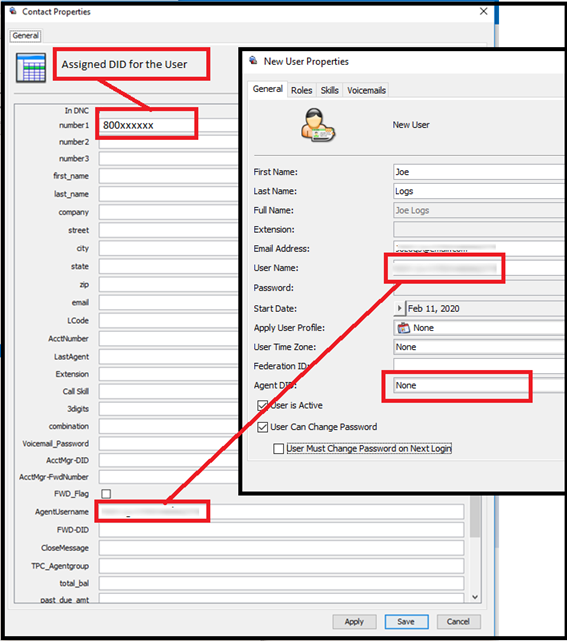Open the User Time Zone dropdown

tap(479, 347)
